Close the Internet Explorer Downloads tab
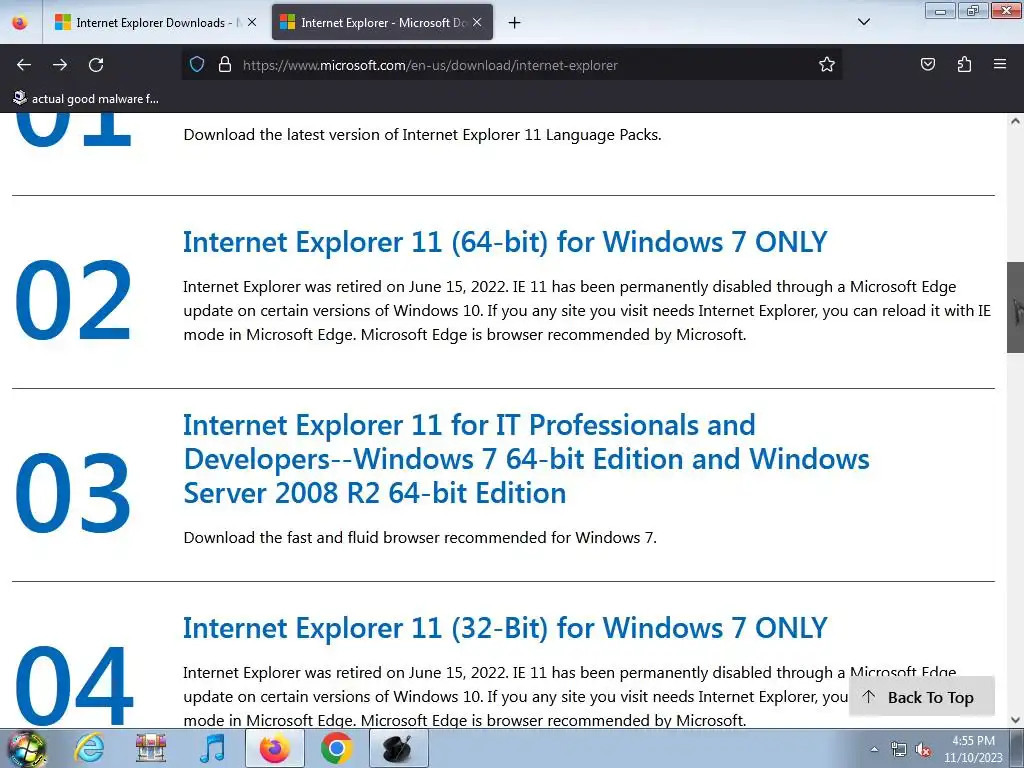 click(252, 22)
